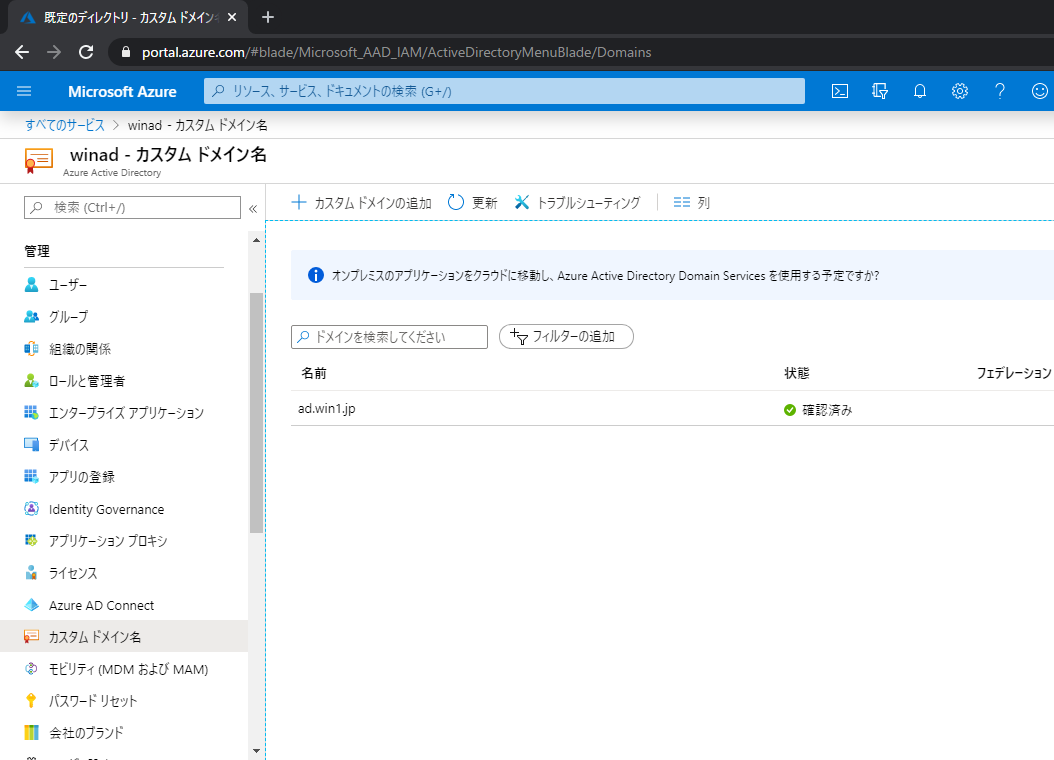The image size is (1054, 760).
Task: Click the info icon in the banner
Action: [316, 276]
